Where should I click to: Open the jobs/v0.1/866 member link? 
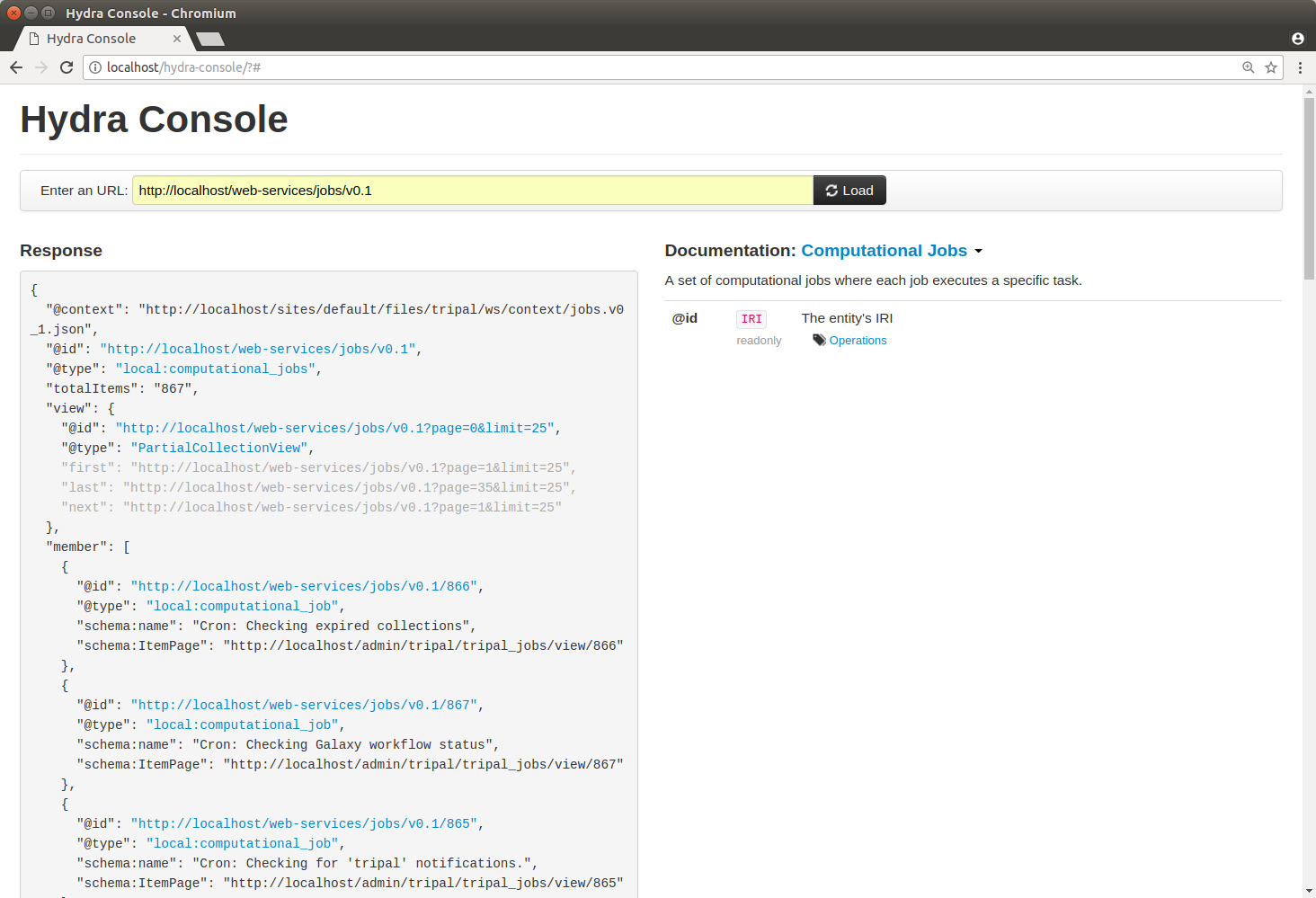(x=305, y=587)
